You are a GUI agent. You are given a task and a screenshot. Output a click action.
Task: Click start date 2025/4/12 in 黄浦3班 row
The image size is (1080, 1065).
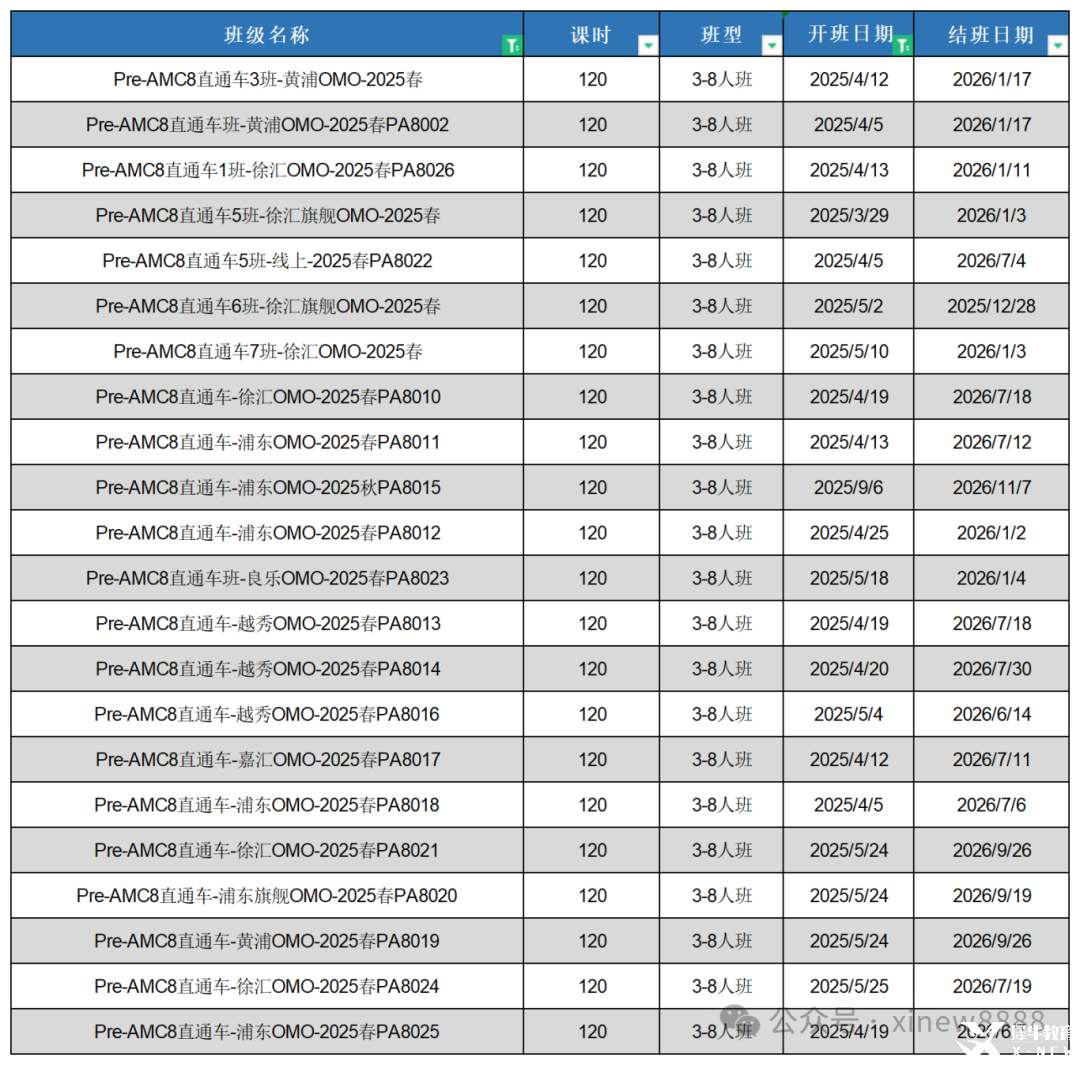tap(849, 79)
